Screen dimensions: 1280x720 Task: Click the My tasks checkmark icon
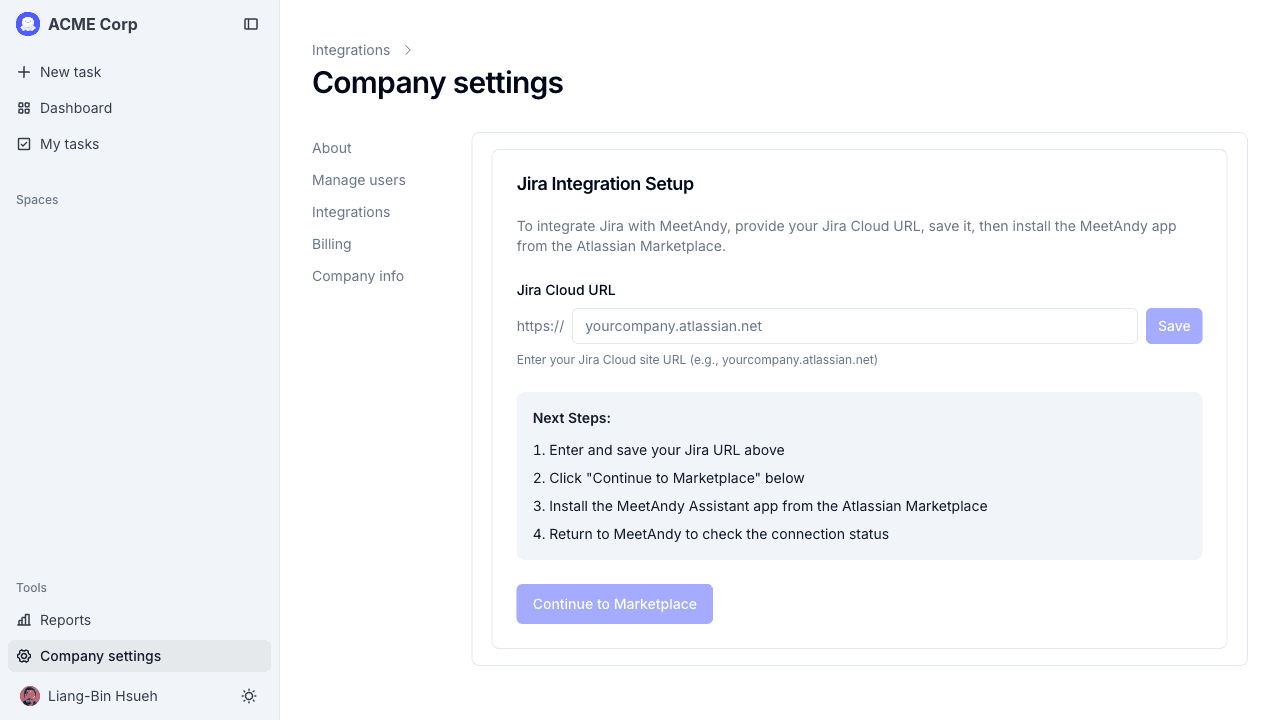(x=24, y=144)
